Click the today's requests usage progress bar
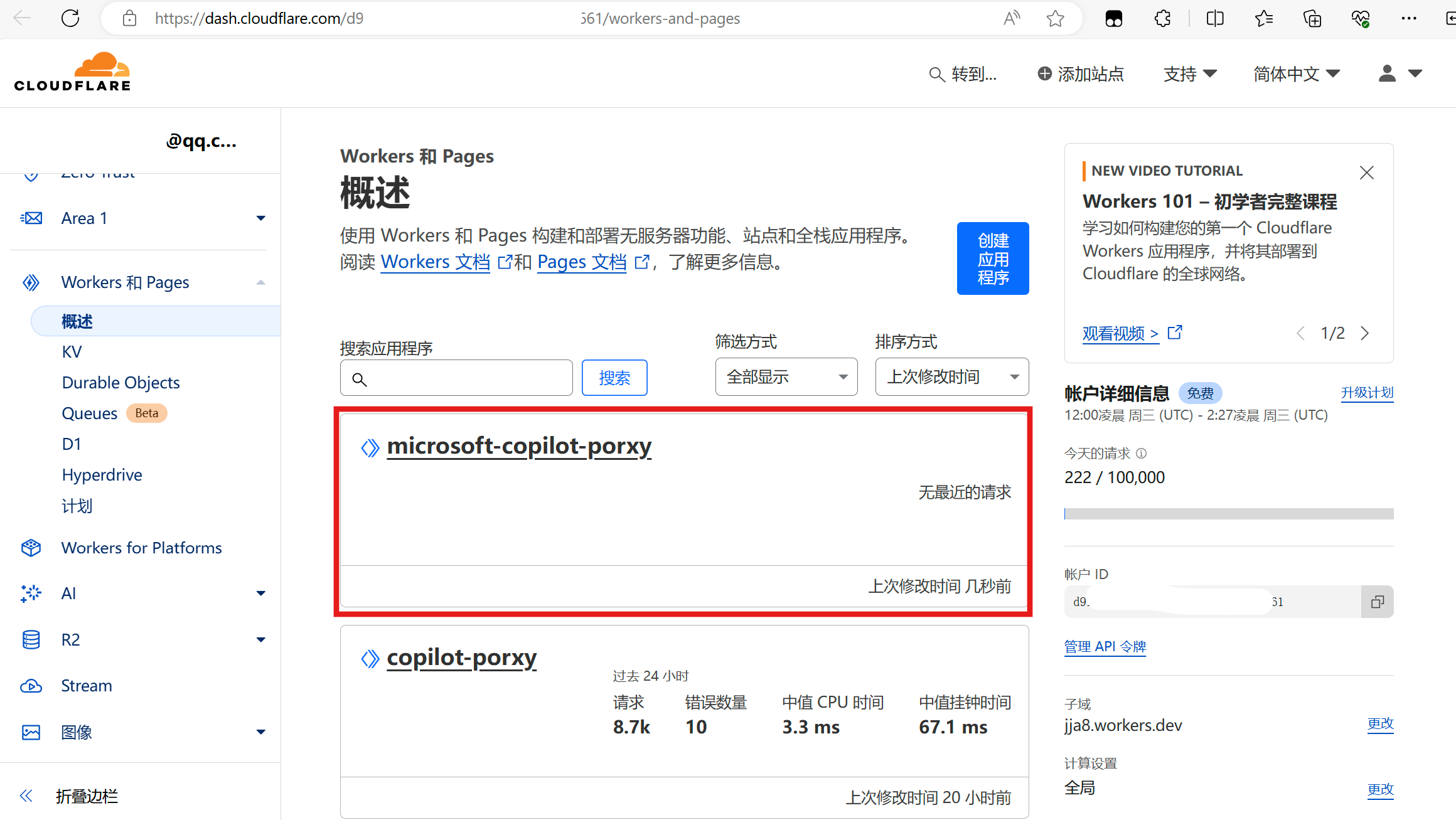 coord(1228,514)
